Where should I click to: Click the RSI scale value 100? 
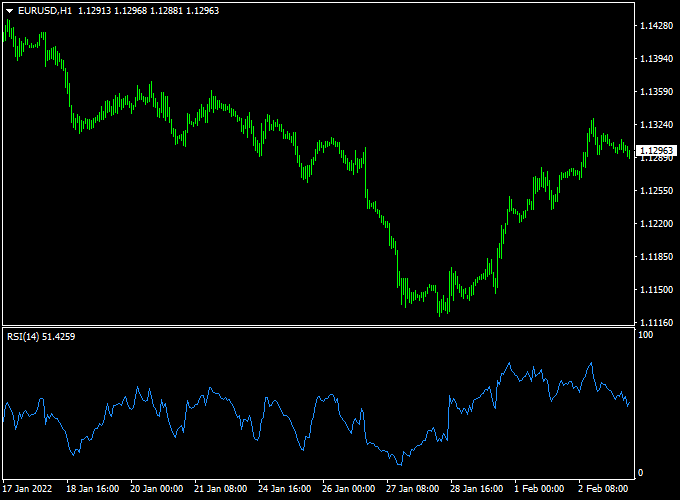pos(645,334)
